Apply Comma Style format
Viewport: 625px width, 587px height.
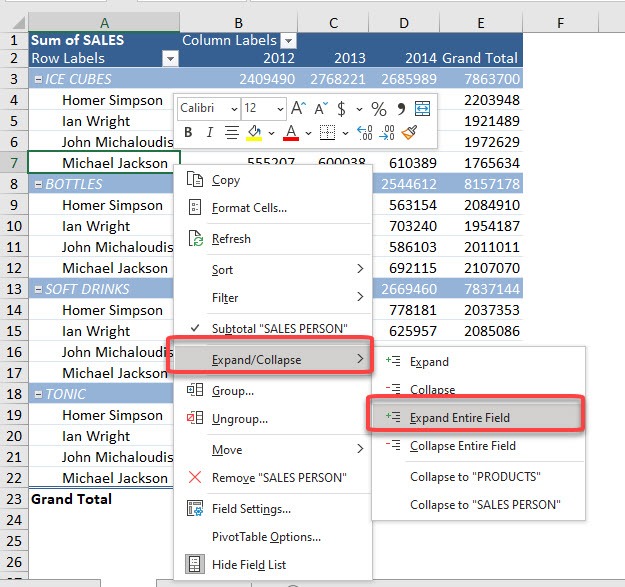401,108
